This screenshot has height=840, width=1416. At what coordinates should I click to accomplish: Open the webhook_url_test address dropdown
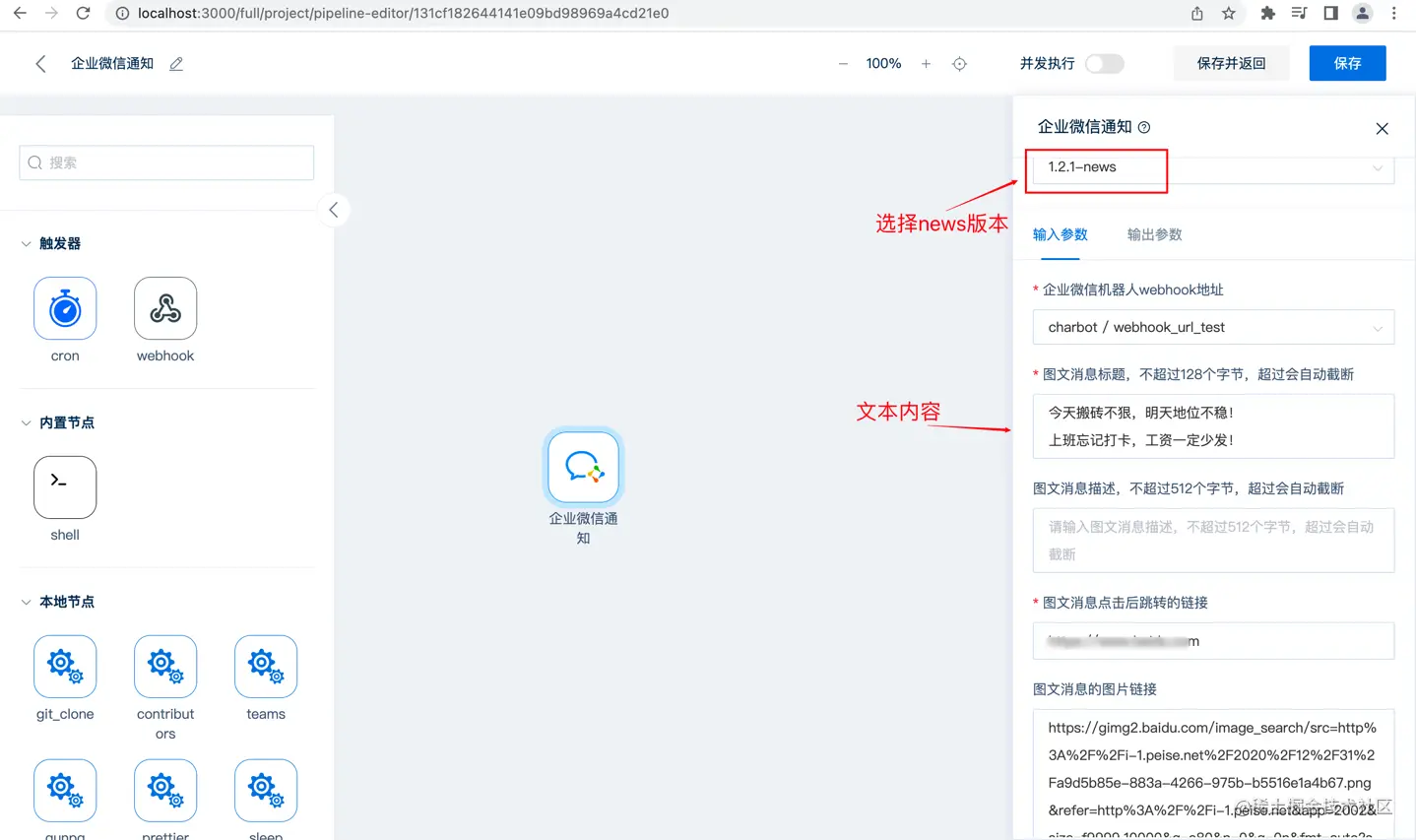click(x=1213, y=327)
